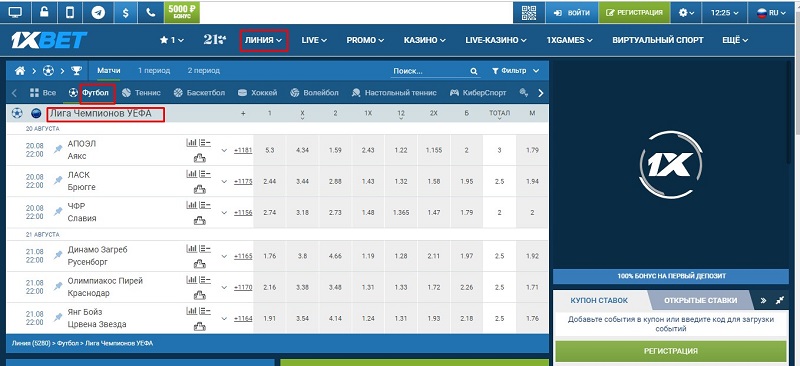Switch to the 1 период tab
The width and height of the screenshot is (800, 366).
[x=154, y=70]
